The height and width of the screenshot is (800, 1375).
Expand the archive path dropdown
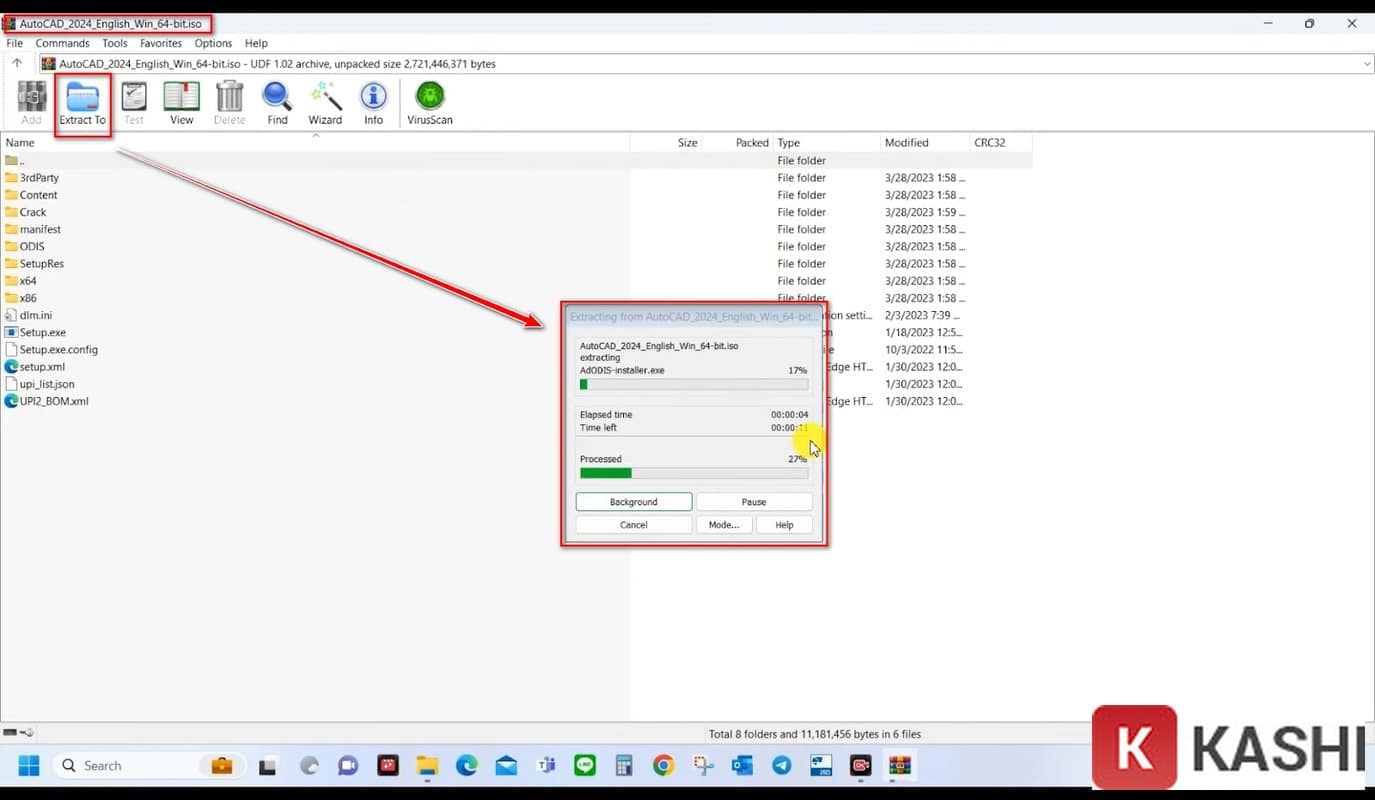pyautogui.click(x=1366, y=64)
